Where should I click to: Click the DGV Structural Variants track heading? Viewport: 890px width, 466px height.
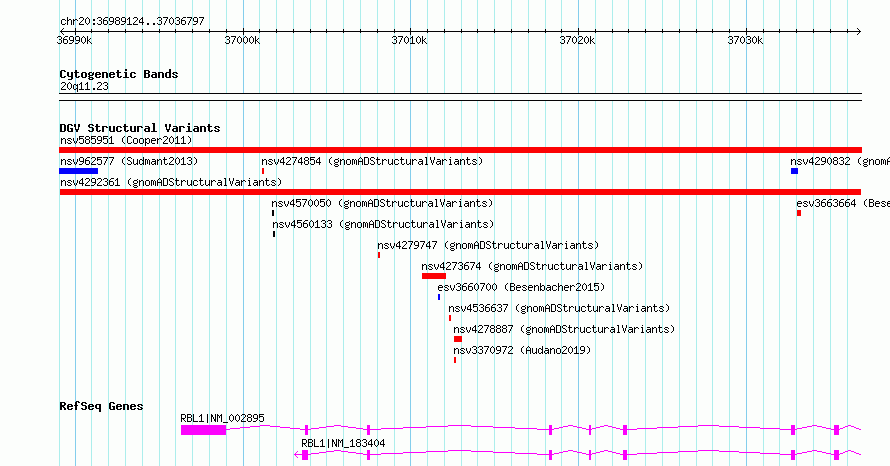tap(140, 128)
